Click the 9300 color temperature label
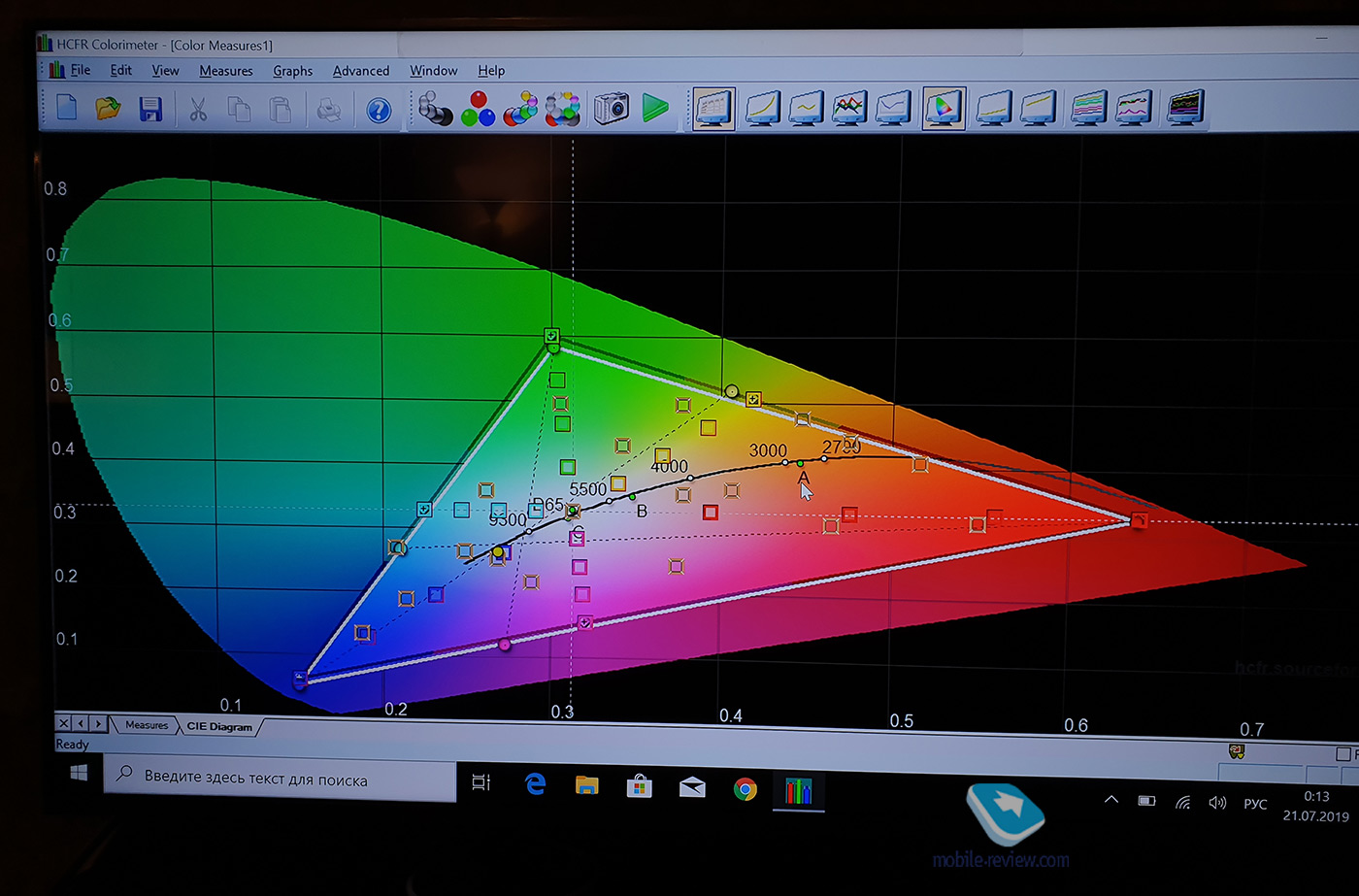 click(x=508, y=520)
